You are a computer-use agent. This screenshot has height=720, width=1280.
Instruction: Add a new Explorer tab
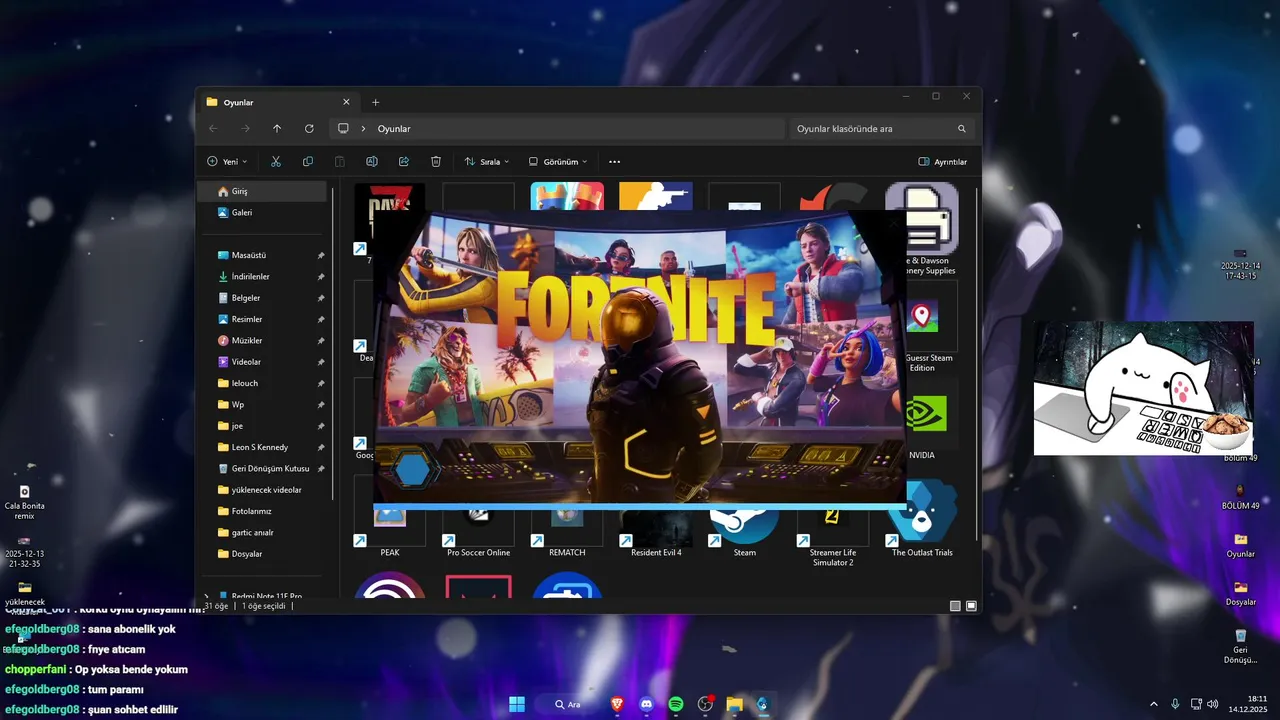point(376,102)
